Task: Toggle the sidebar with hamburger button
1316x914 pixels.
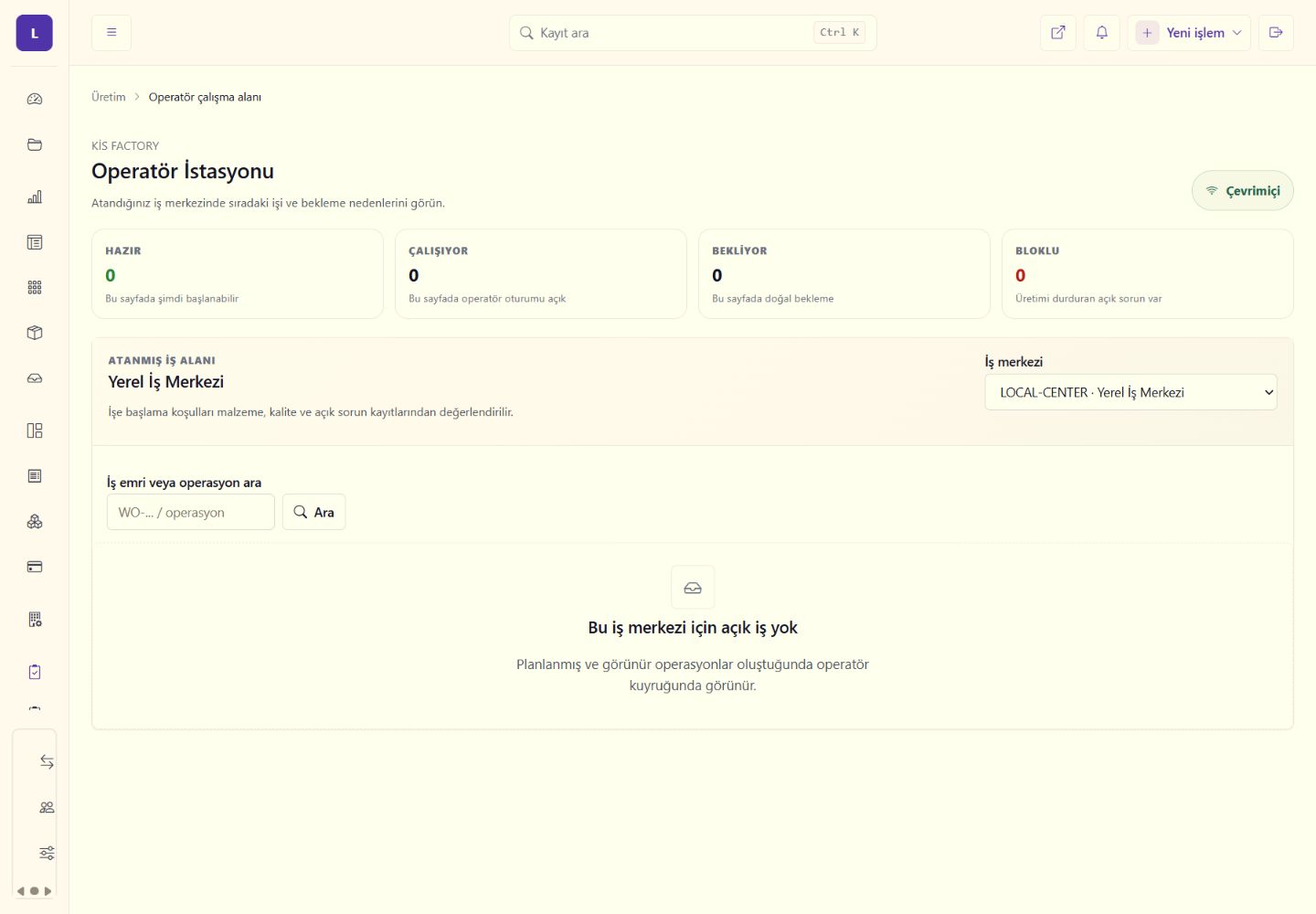Action: [x=111, y=33]
